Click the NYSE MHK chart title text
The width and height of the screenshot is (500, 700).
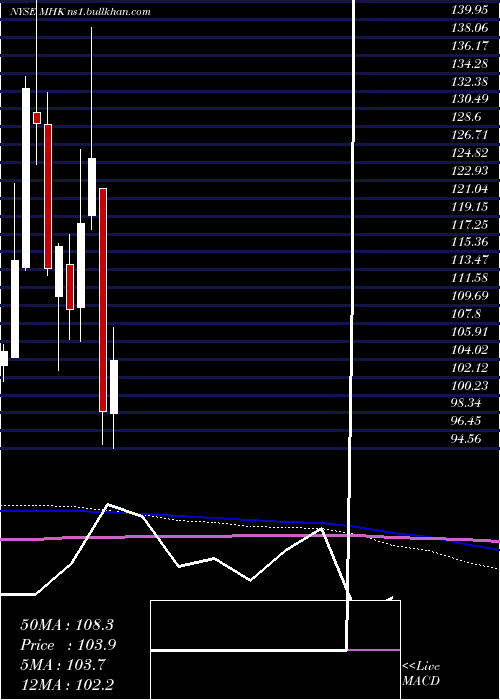point(80,12)
